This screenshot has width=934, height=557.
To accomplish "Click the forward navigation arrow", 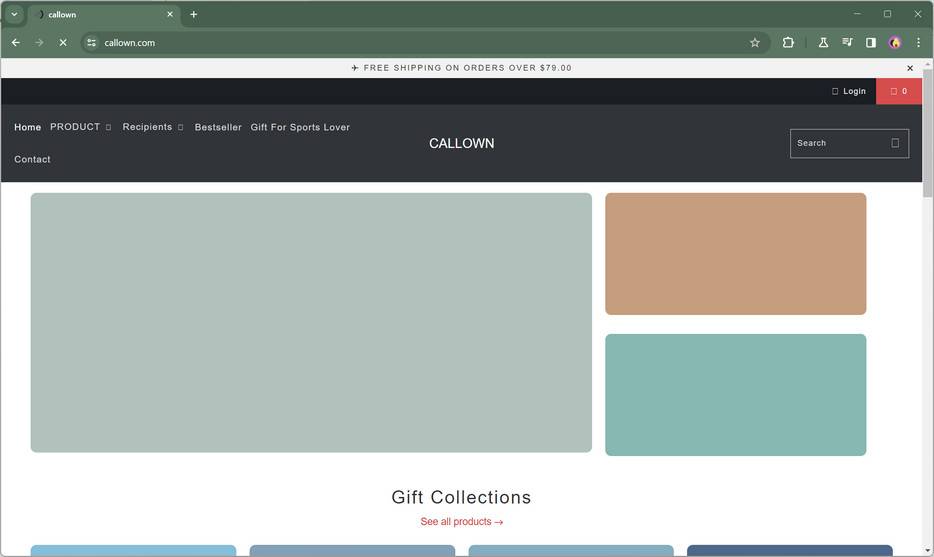I will (39, 42).
